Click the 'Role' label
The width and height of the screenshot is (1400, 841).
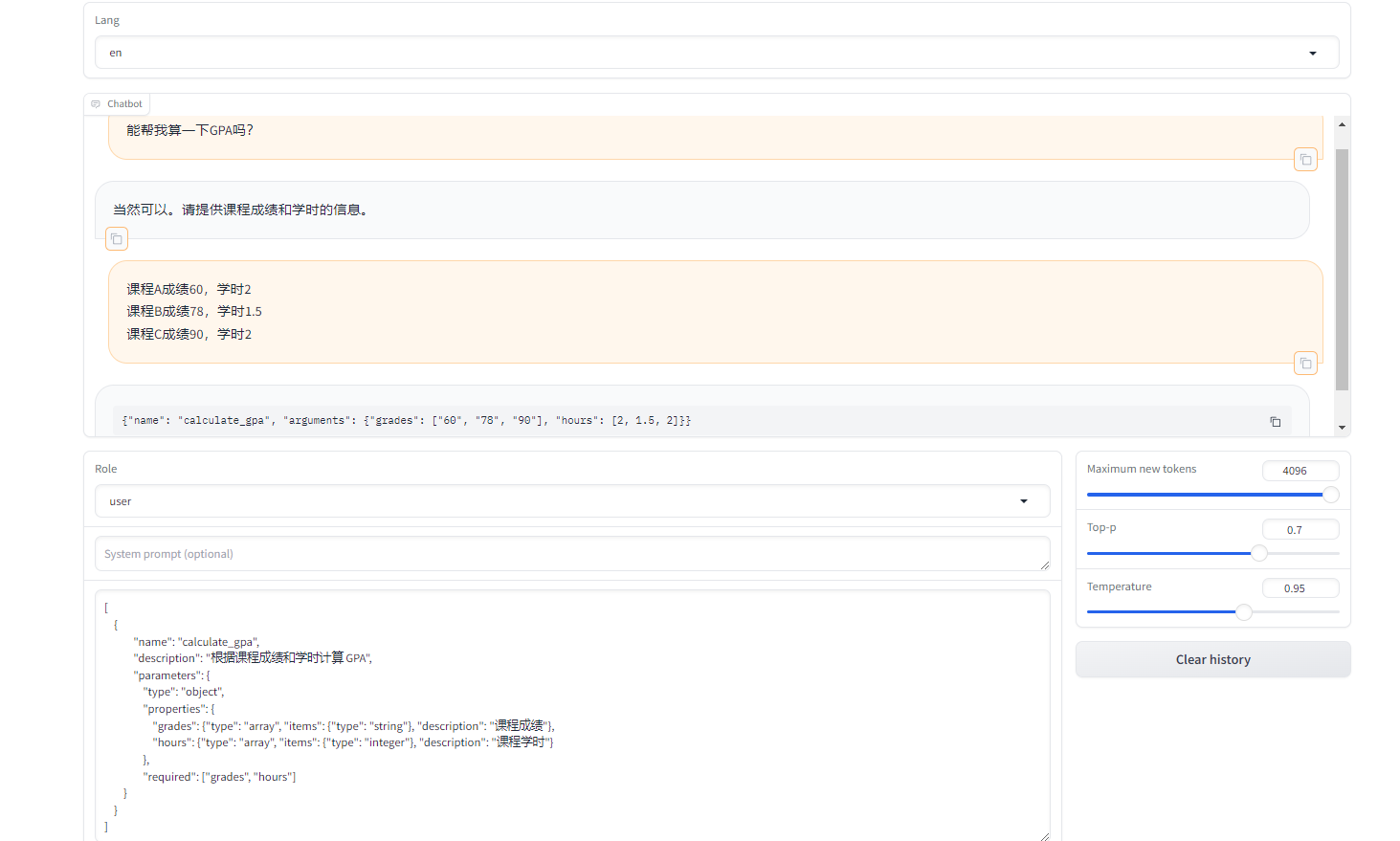click(106, 469)
